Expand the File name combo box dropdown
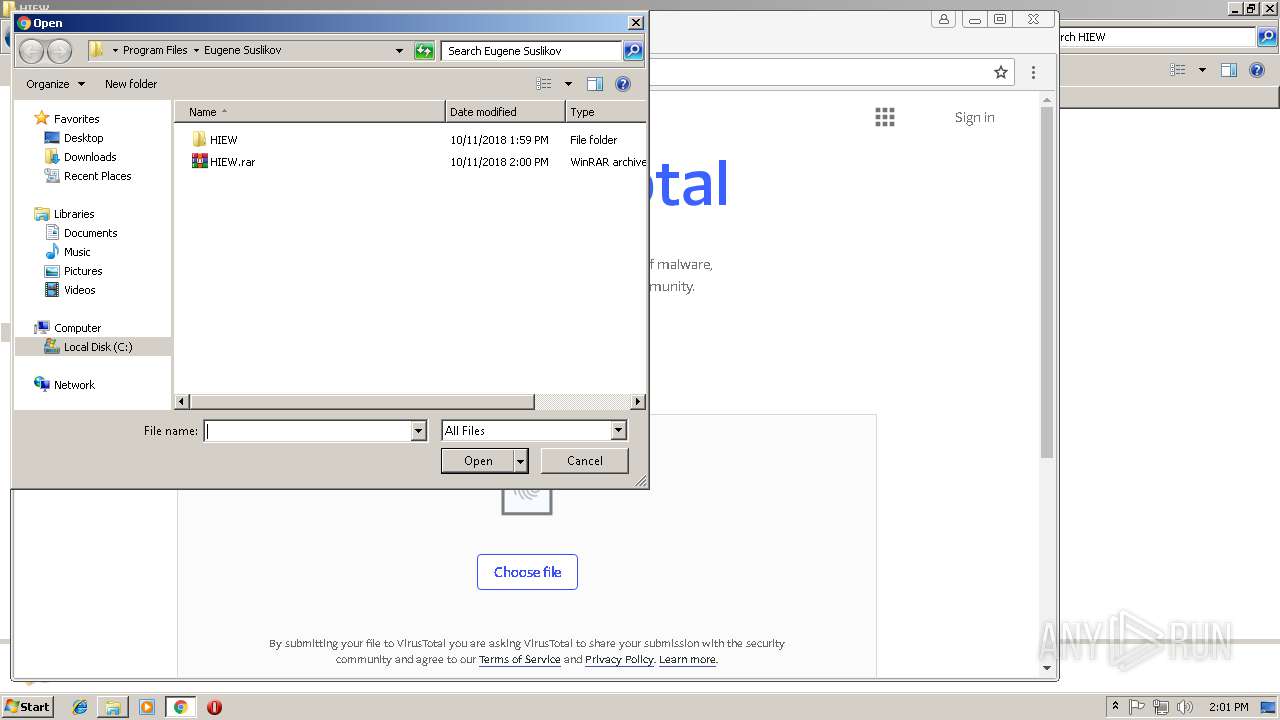Viewport: 1280px width, 720px height. tap(419, 430)
